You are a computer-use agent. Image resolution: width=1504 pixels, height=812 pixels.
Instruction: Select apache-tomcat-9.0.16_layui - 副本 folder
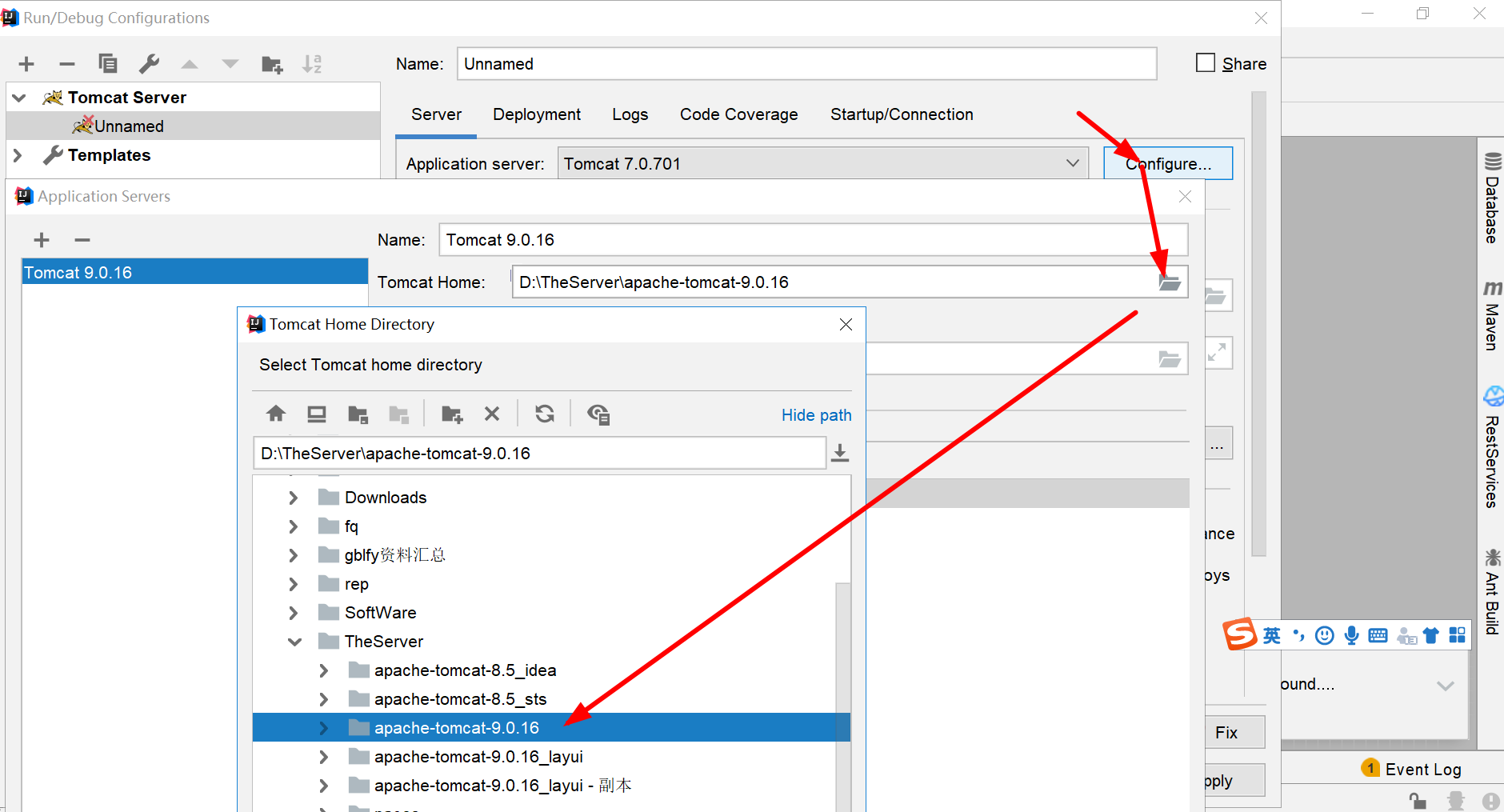point(502,786)
